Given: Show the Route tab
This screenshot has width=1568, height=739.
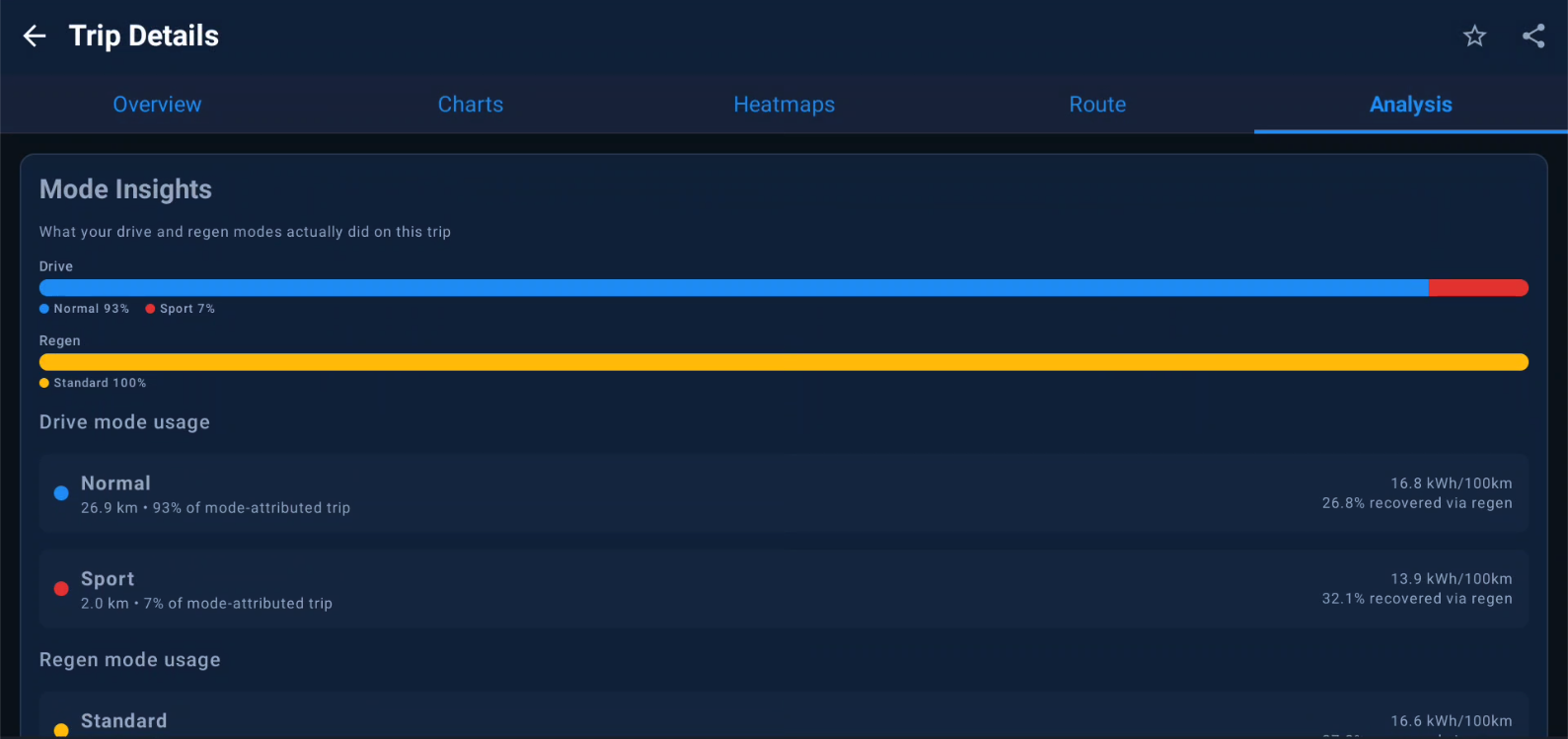Looking at the screenshot, I should tap(1097, 105).
